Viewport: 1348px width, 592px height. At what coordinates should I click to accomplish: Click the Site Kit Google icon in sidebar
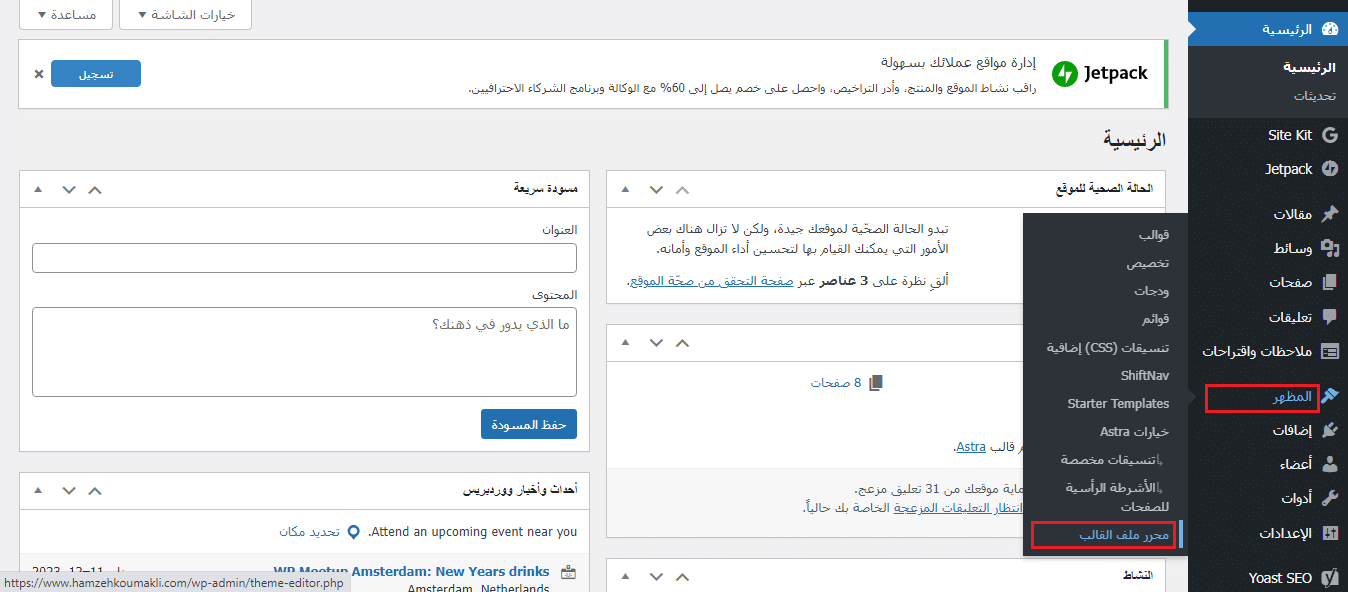coord(1329,135)
